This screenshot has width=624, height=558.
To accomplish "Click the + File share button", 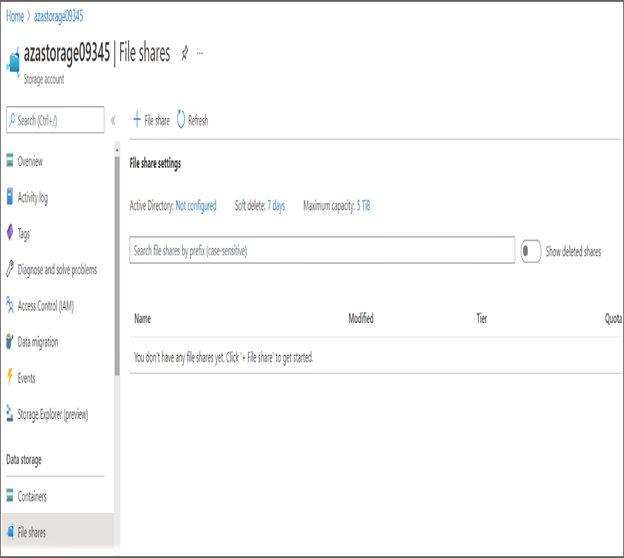I will tap(151, 119).
